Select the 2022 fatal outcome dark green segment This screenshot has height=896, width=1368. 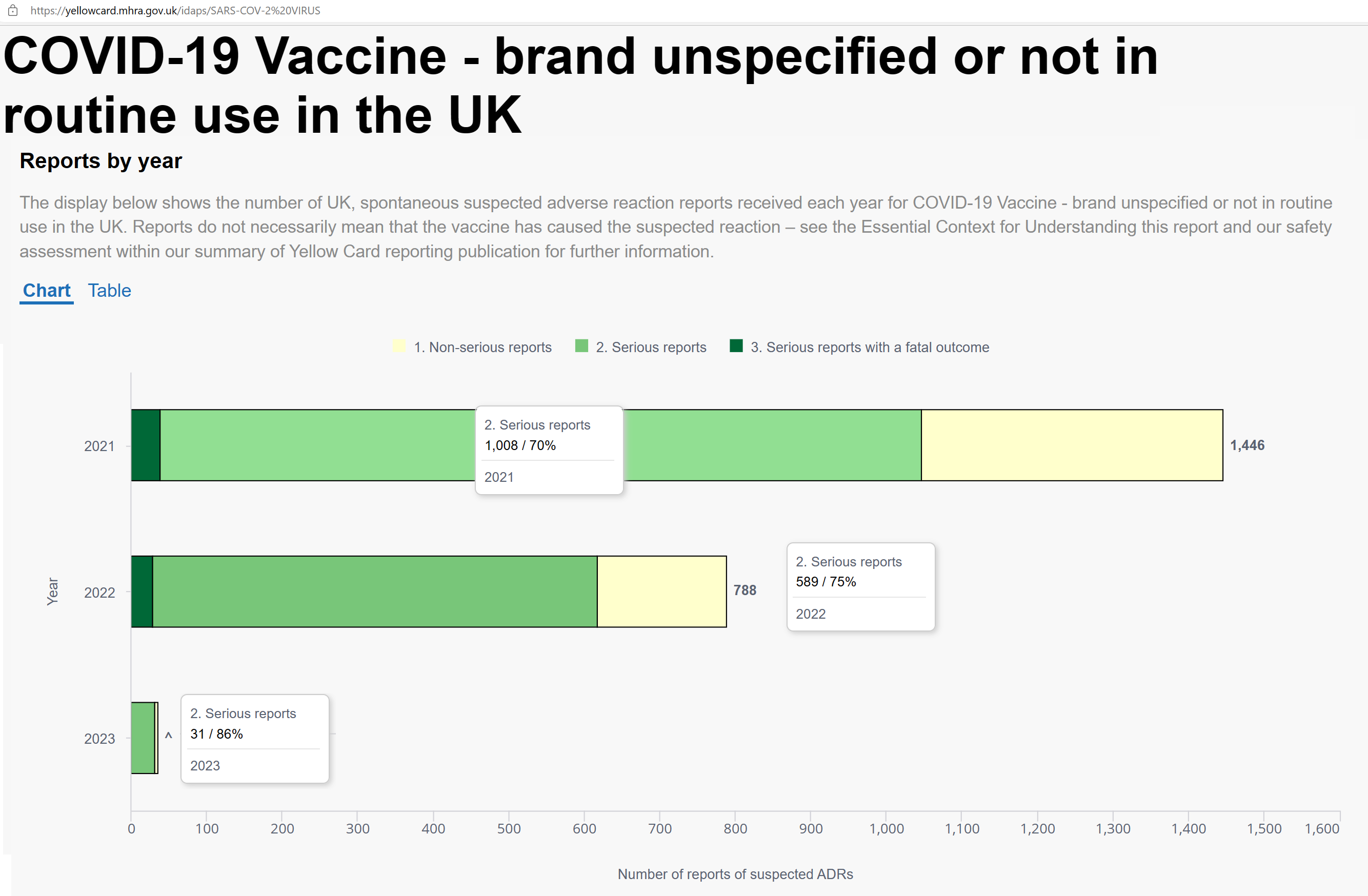point(142,592)
